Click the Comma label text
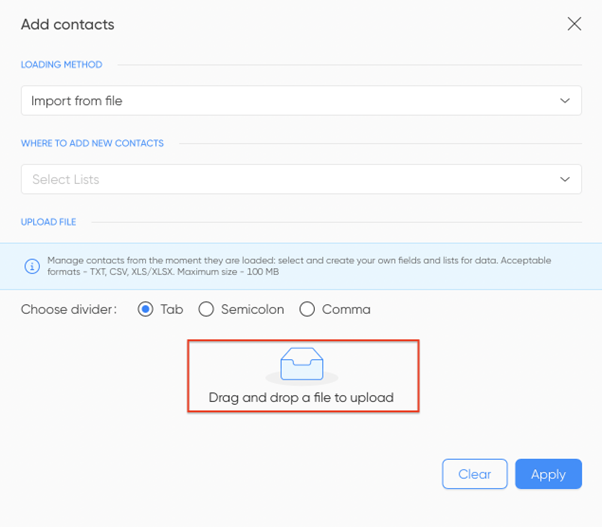Screen dimensions: 602x527 tap(346, 309)
